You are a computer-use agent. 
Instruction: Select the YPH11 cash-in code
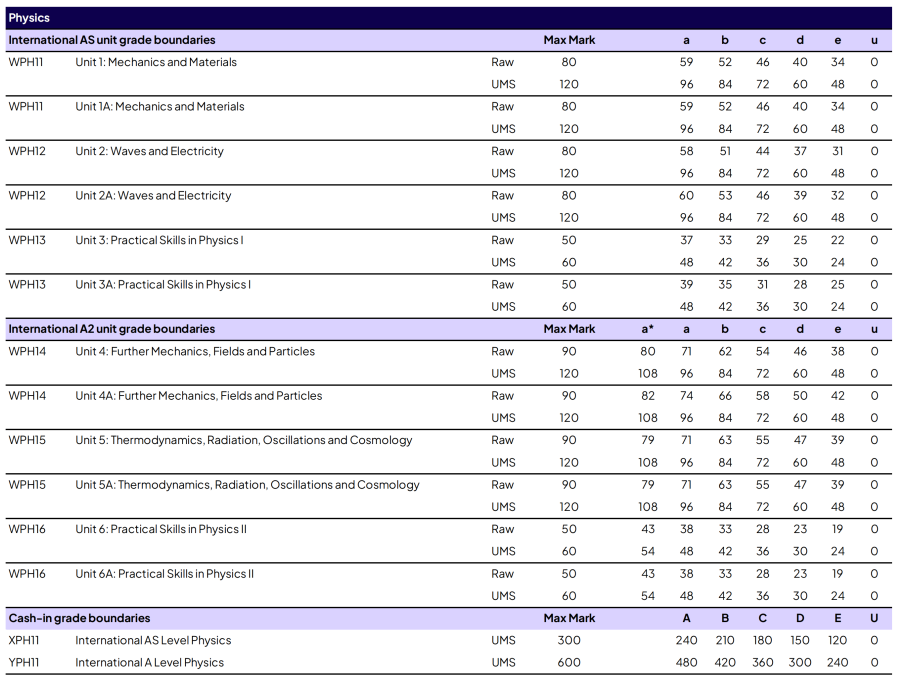tap(25, 663)
